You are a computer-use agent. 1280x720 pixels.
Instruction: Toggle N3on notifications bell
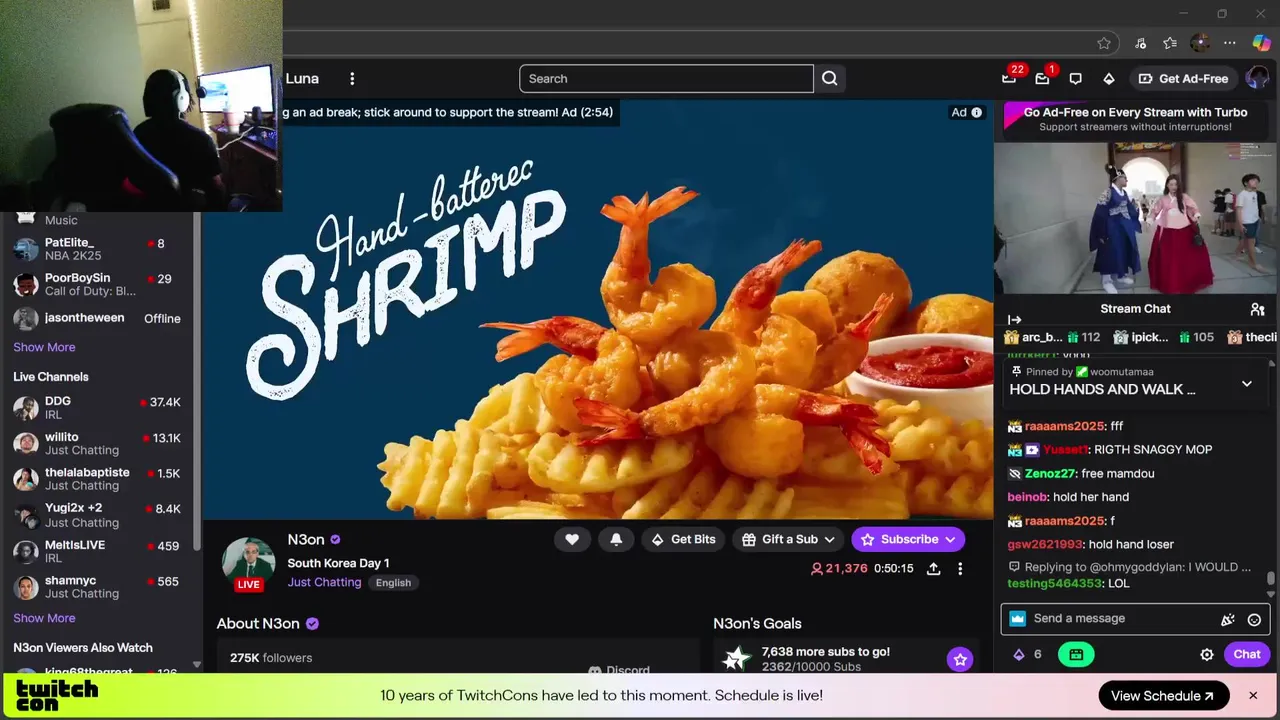point(616,539)
